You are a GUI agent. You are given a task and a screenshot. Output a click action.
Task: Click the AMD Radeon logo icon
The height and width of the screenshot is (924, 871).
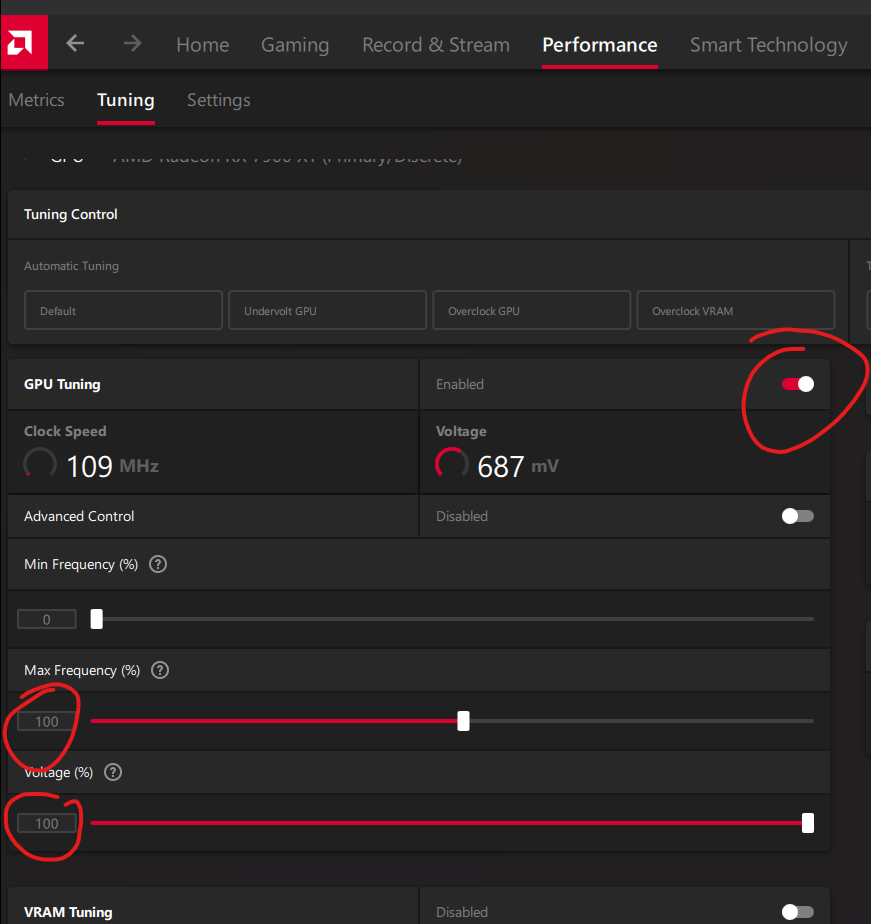tap(23, 42)
